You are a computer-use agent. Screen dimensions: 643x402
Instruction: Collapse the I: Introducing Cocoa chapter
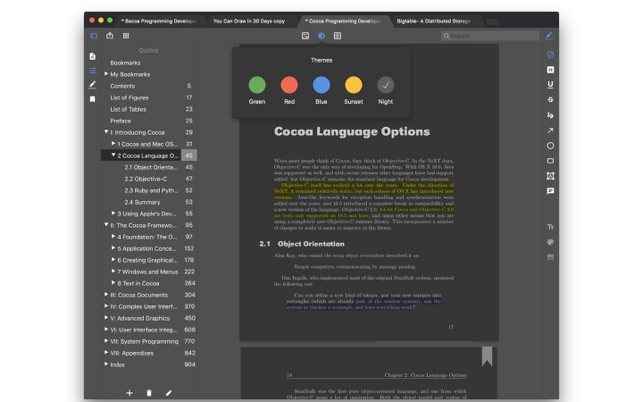point(106,132)
